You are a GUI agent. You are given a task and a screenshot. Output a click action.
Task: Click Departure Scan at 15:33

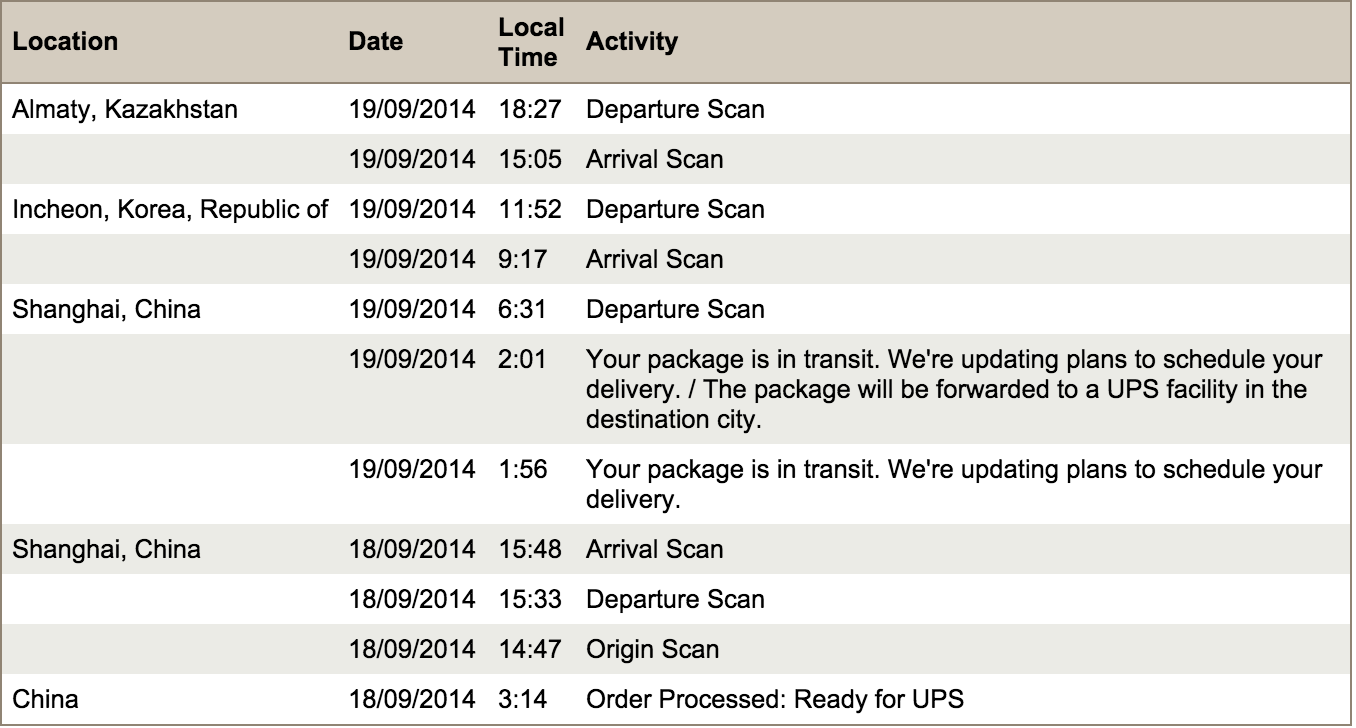click(x=675, y=599)
